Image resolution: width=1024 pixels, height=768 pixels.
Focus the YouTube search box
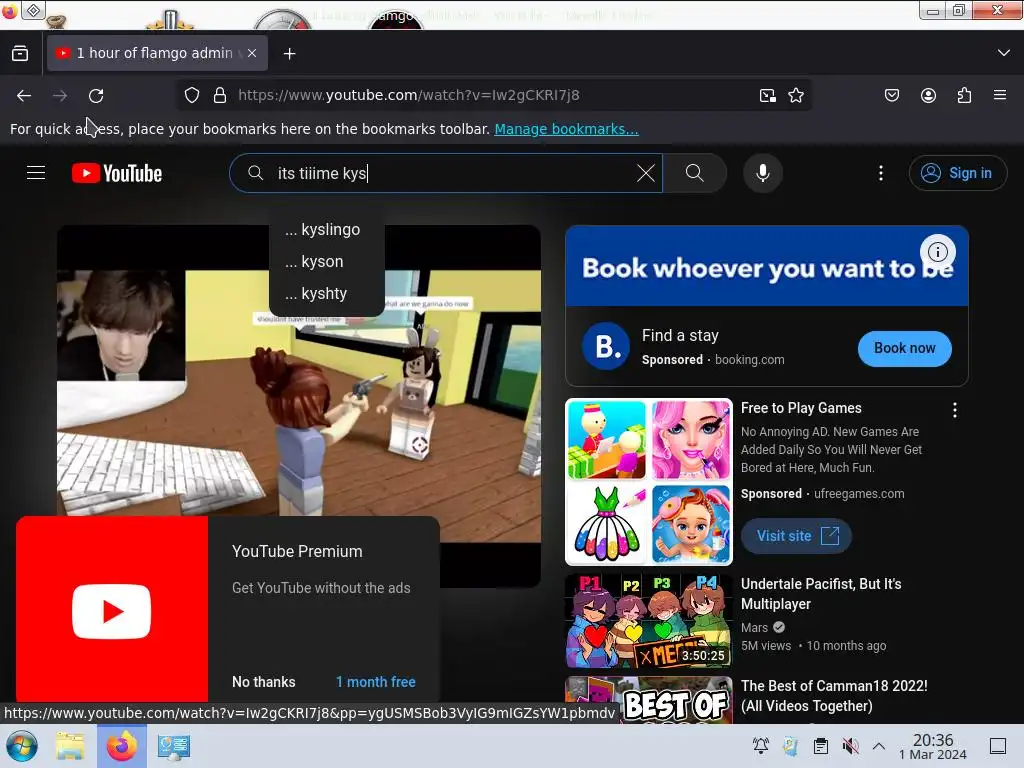tap(445, 173)
